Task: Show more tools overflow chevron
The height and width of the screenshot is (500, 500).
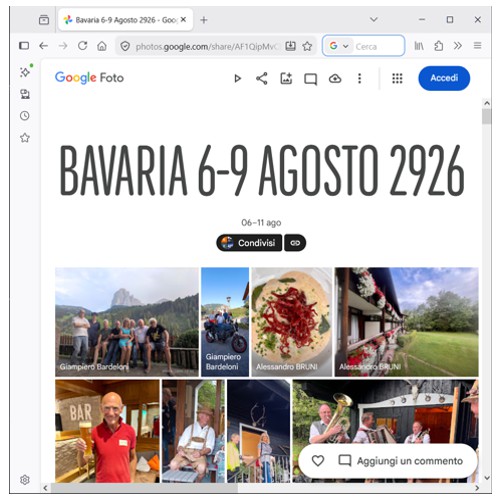Action: pyautogui.click(x=458, y=46)
